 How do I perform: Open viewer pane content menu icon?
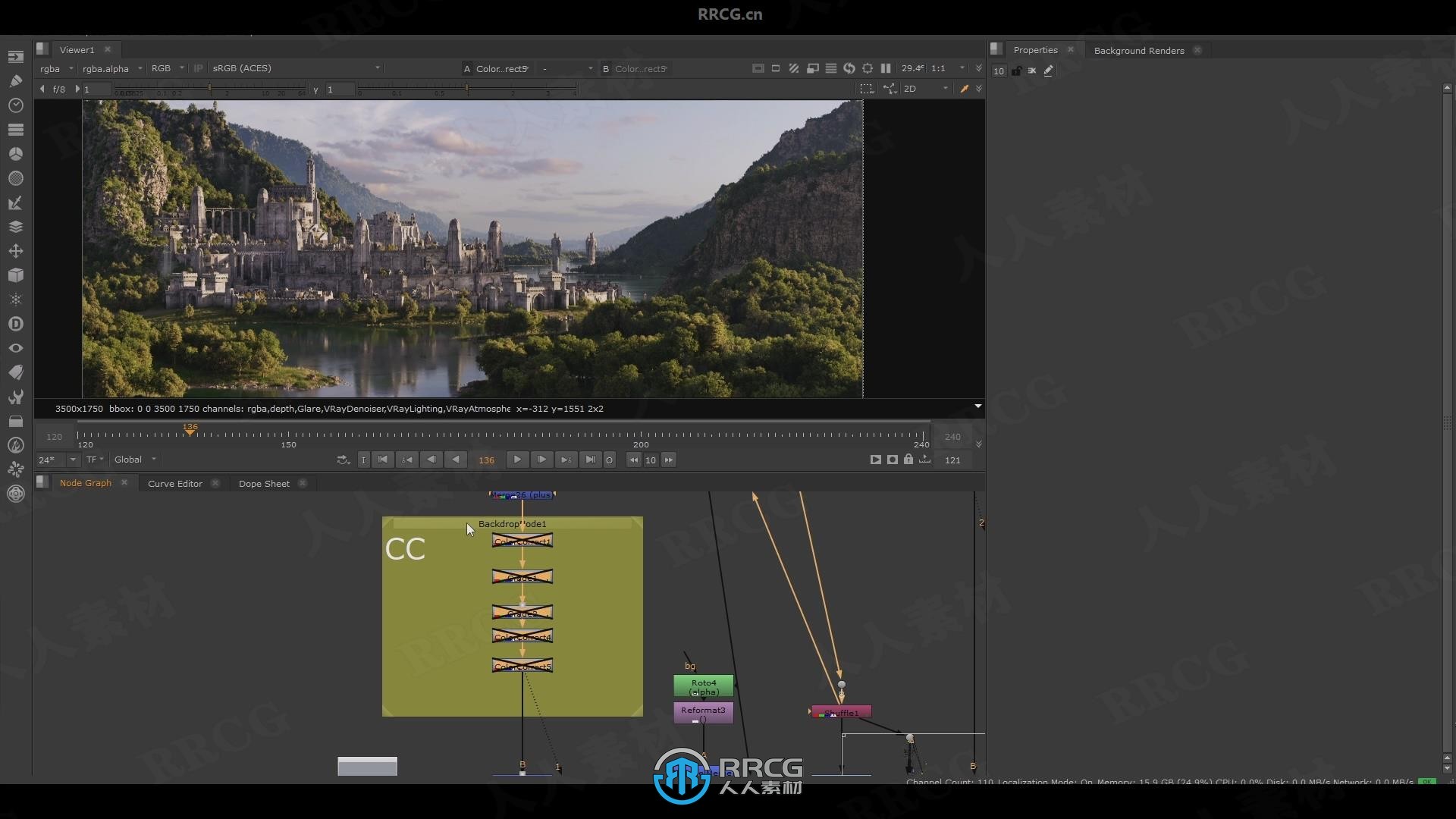point(42,49)
